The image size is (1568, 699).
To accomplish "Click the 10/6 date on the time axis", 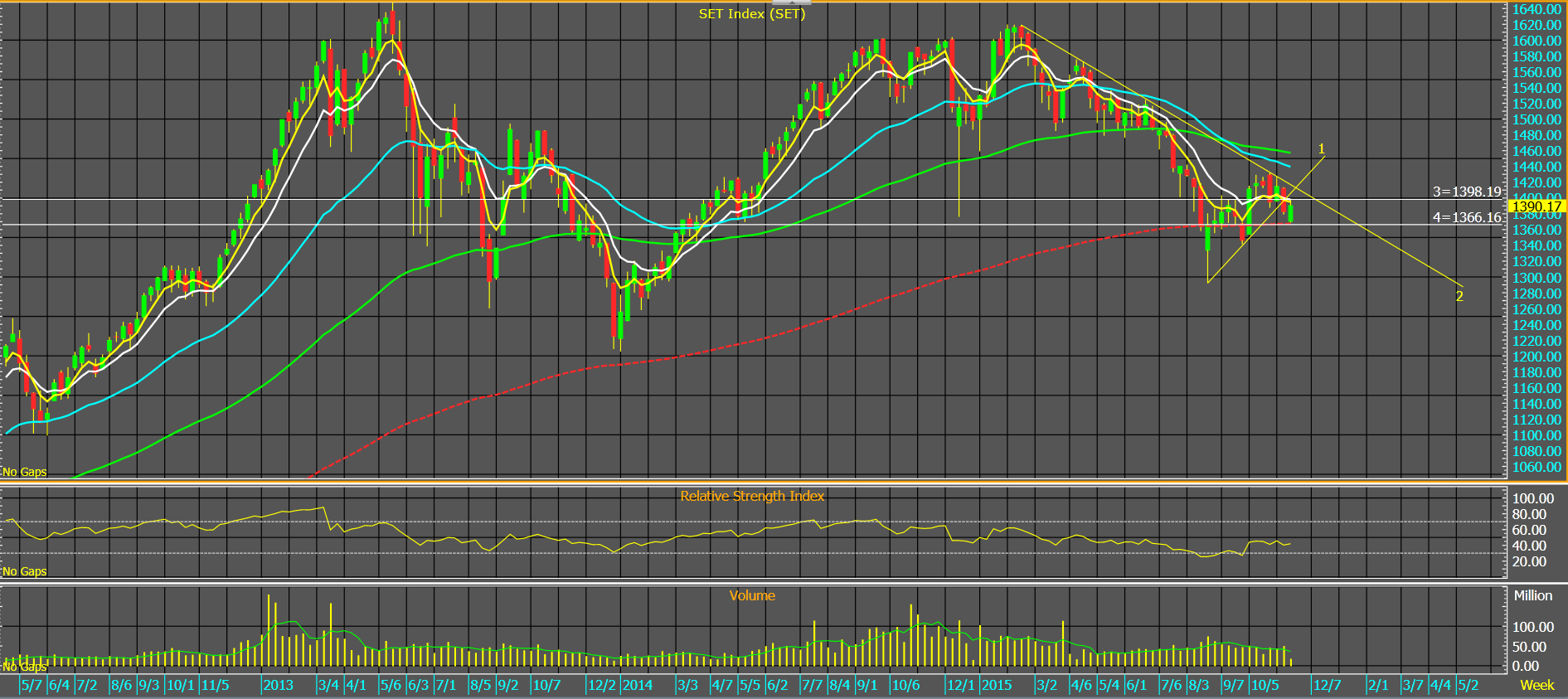I will pyautogui.click(x=905, y=685).
